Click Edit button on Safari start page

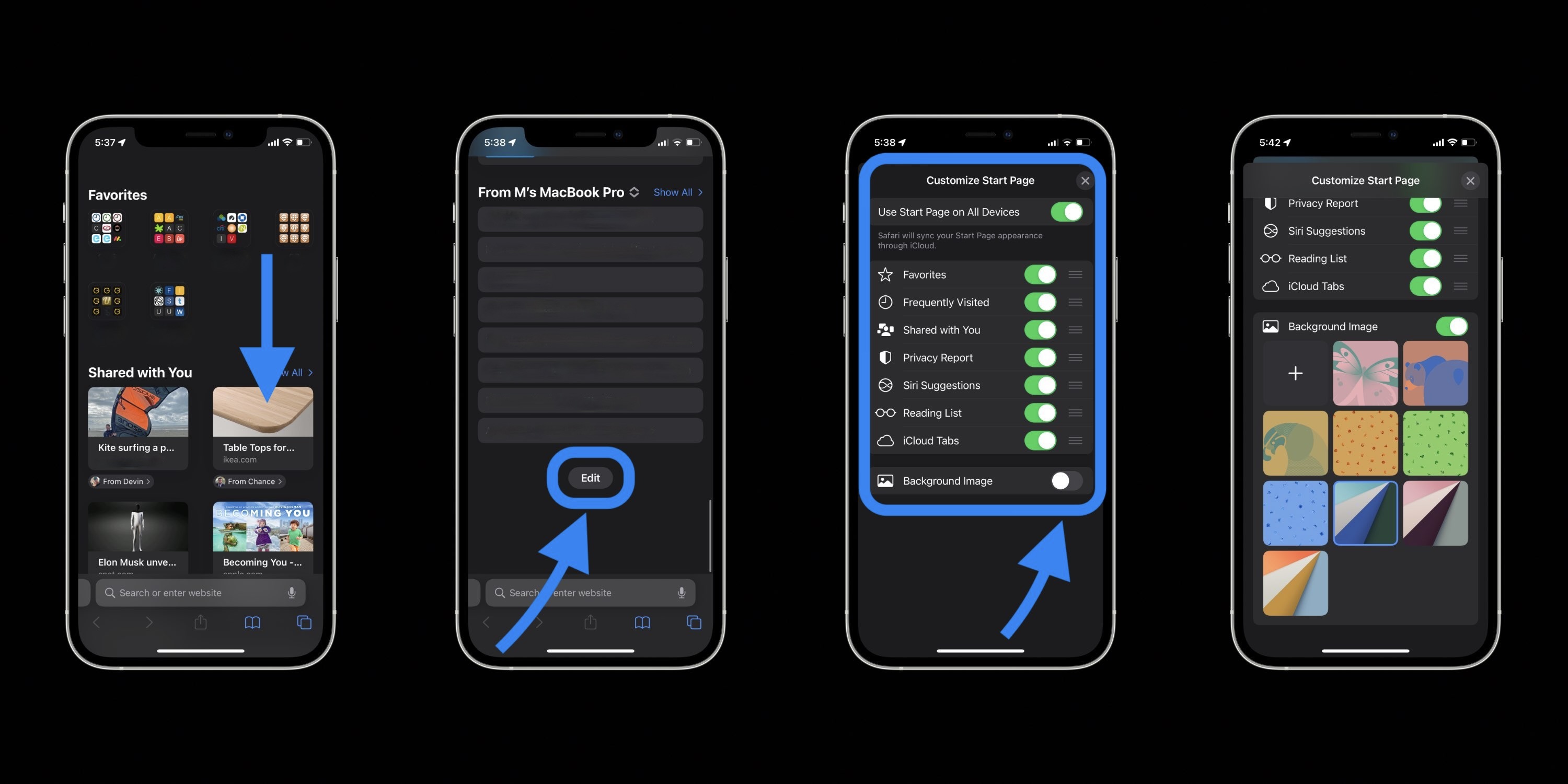coord(590,477)
